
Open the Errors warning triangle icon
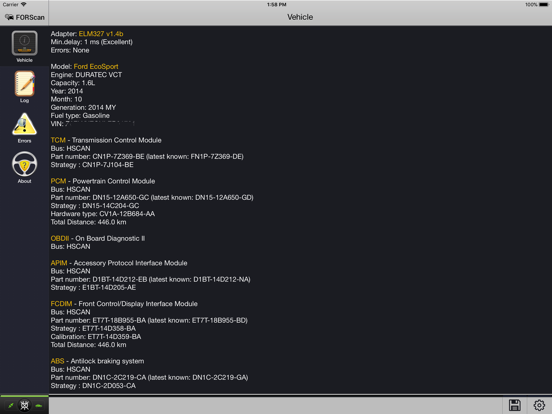pyautogui.click(x=24, y=124)
